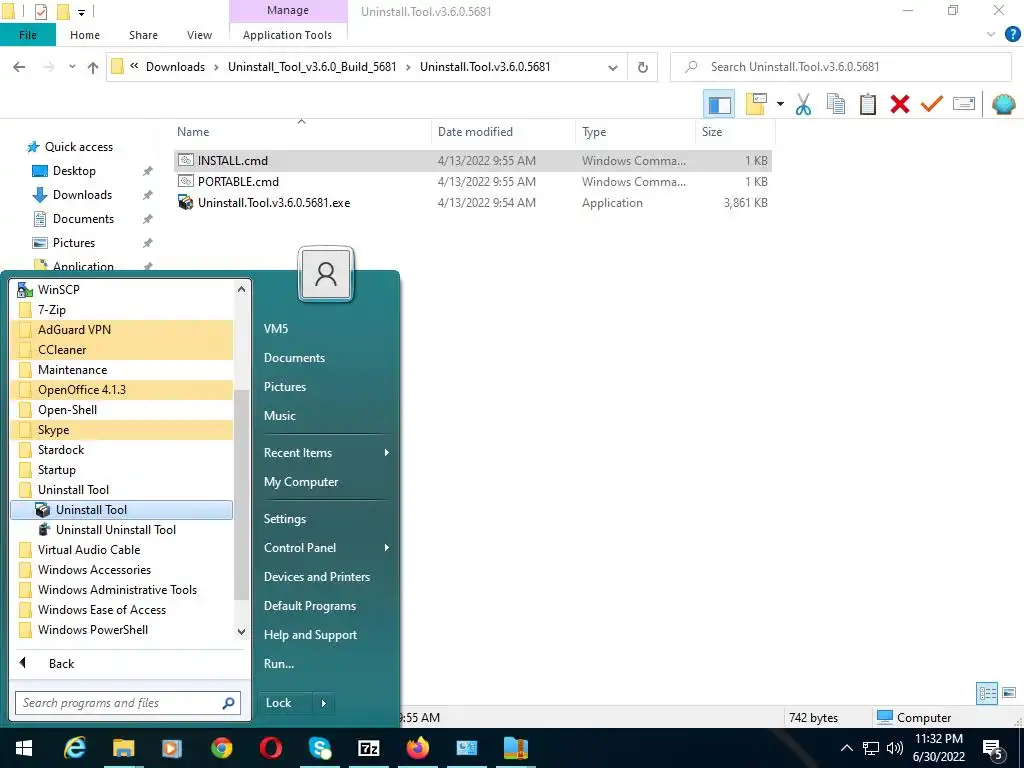Expand Recent Items submenu

click(x=387, y=453)
